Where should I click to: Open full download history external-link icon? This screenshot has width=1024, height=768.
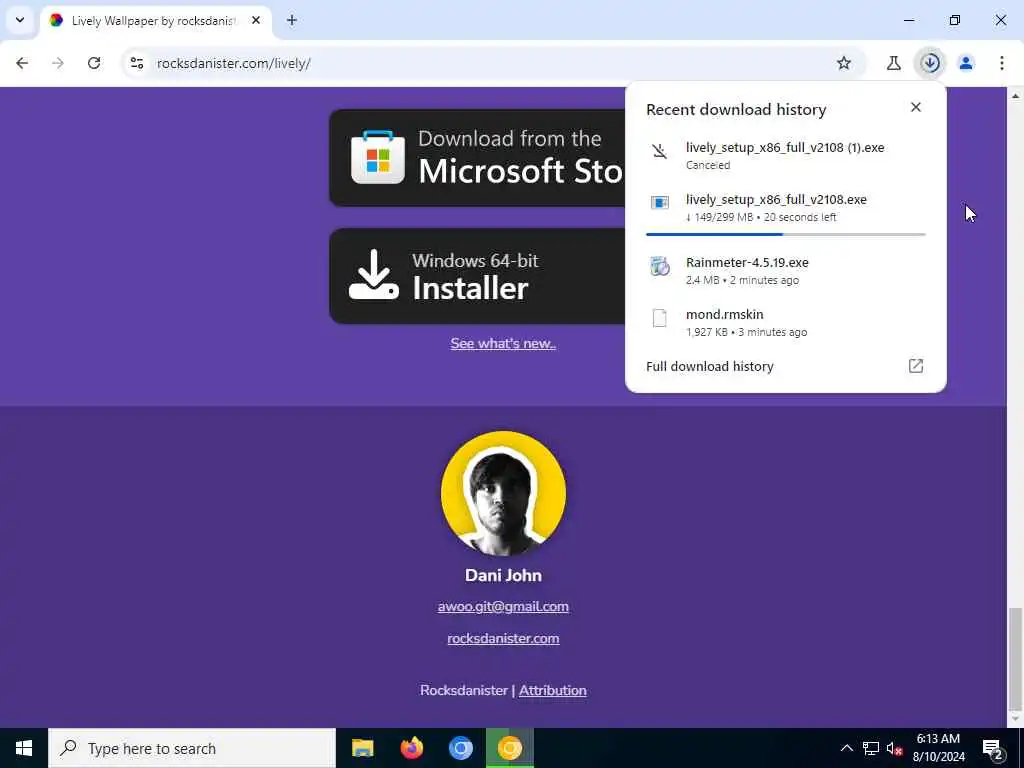pos(916,366)
